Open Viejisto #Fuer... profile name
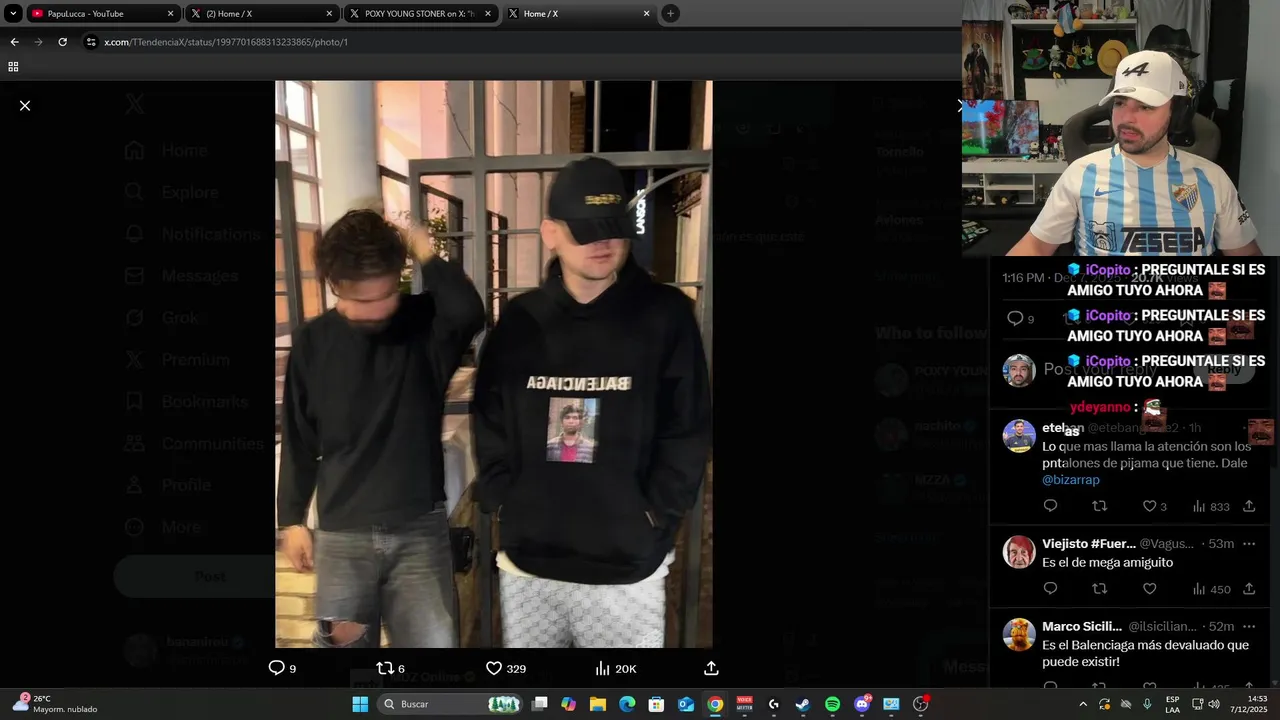Screen dimensions: 1280x720 tap(1089, 544)
